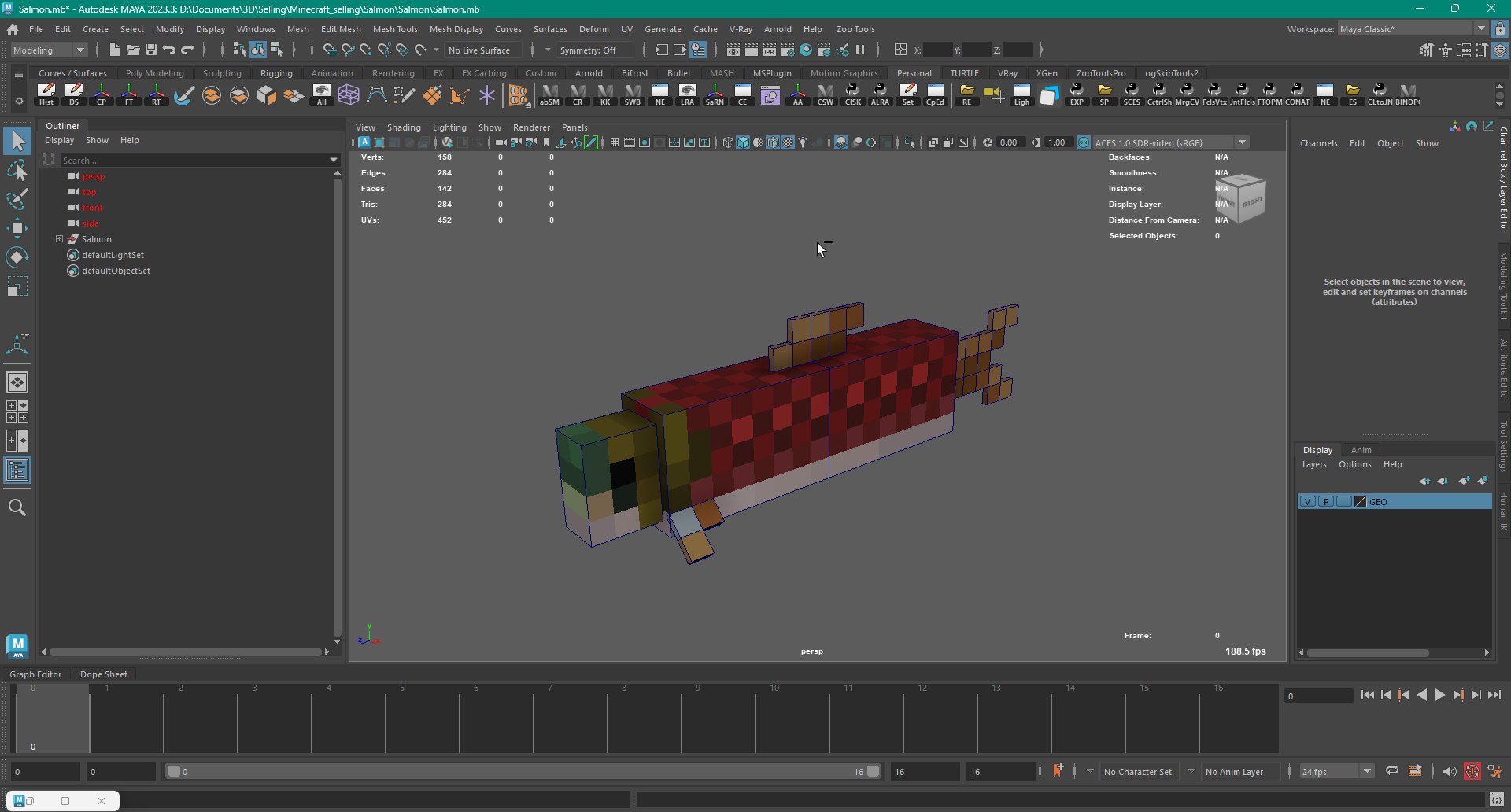Open the shelf settings gear icon
Viewport: 1511px width, 812px height.
coord(18,101)
